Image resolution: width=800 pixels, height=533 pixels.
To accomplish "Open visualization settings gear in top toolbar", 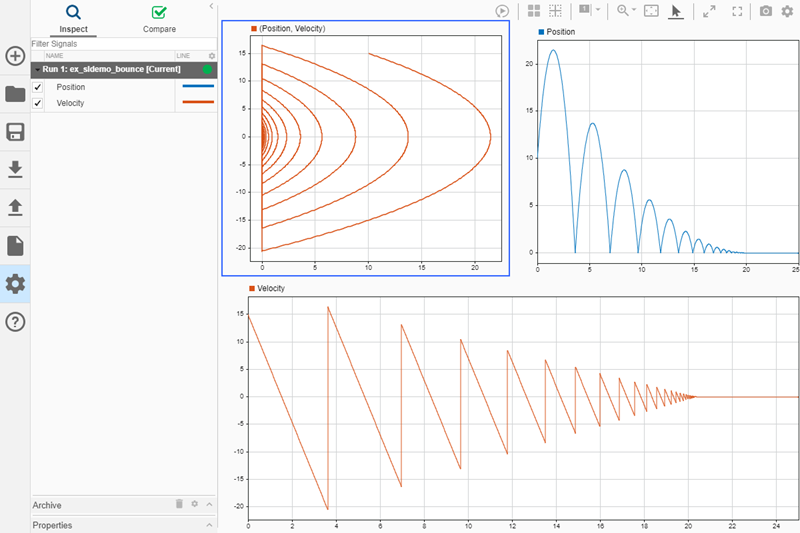I will [787, 11].
